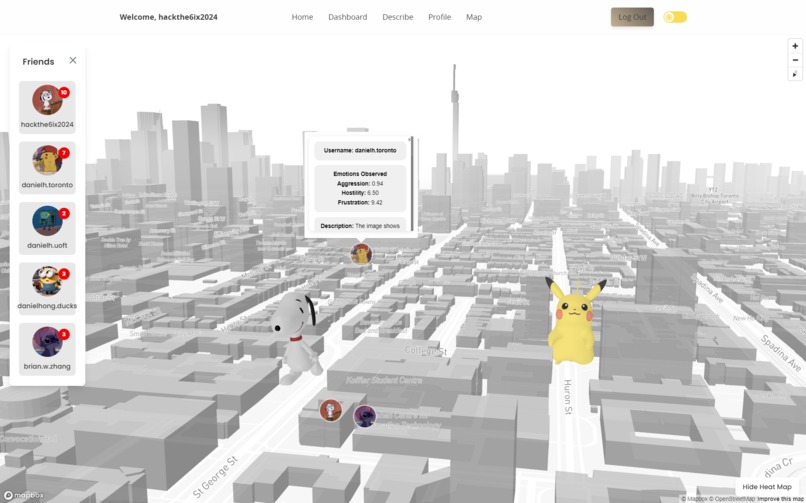This screenshot has height=503, width=806.
Task: Select friend danielh.toronto in Friends list
Action: coord(47,167)
